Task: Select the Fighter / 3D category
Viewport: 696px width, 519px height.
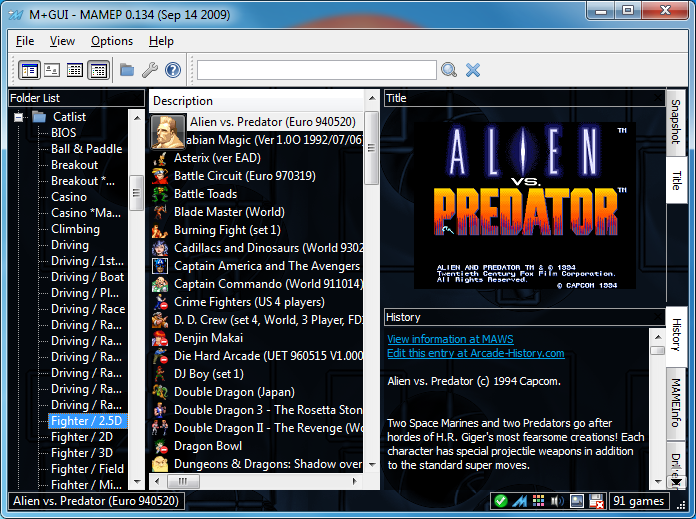Action: pyautogui.click(x=82, y=453)
